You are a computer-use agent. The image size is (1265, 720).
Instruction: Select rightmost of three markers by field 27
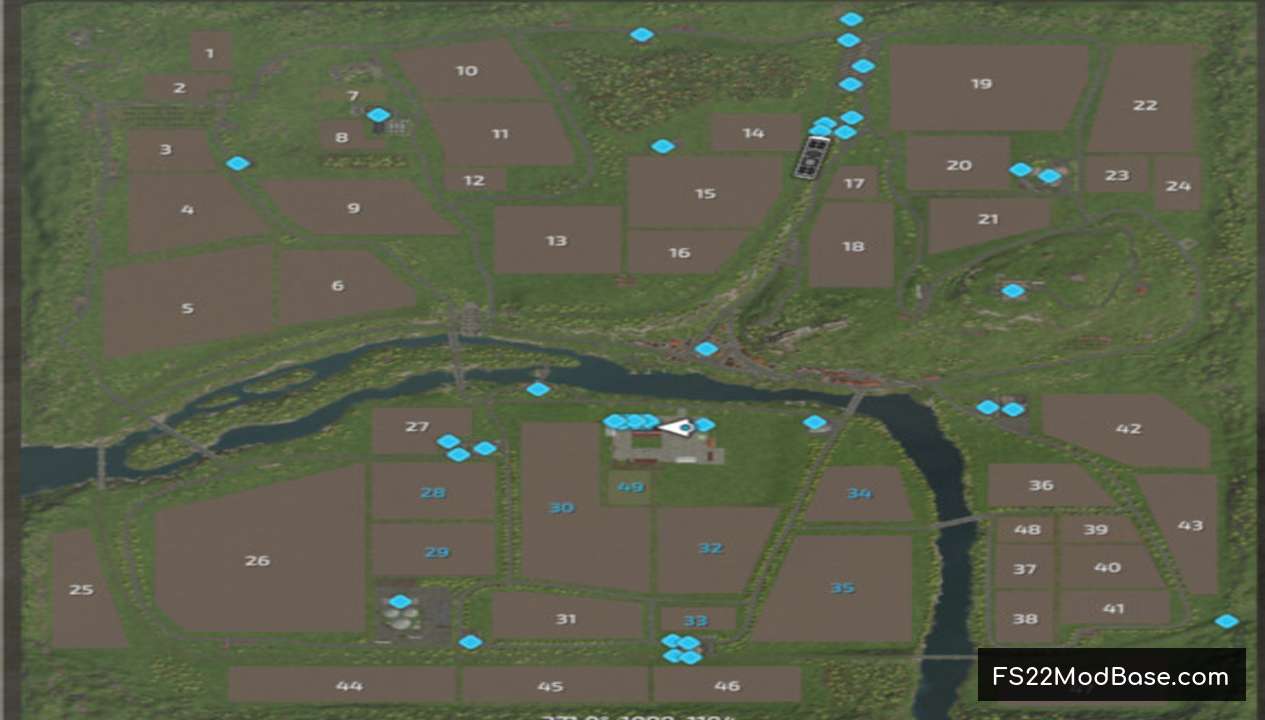pyautogui.click(x=485, y=448)
